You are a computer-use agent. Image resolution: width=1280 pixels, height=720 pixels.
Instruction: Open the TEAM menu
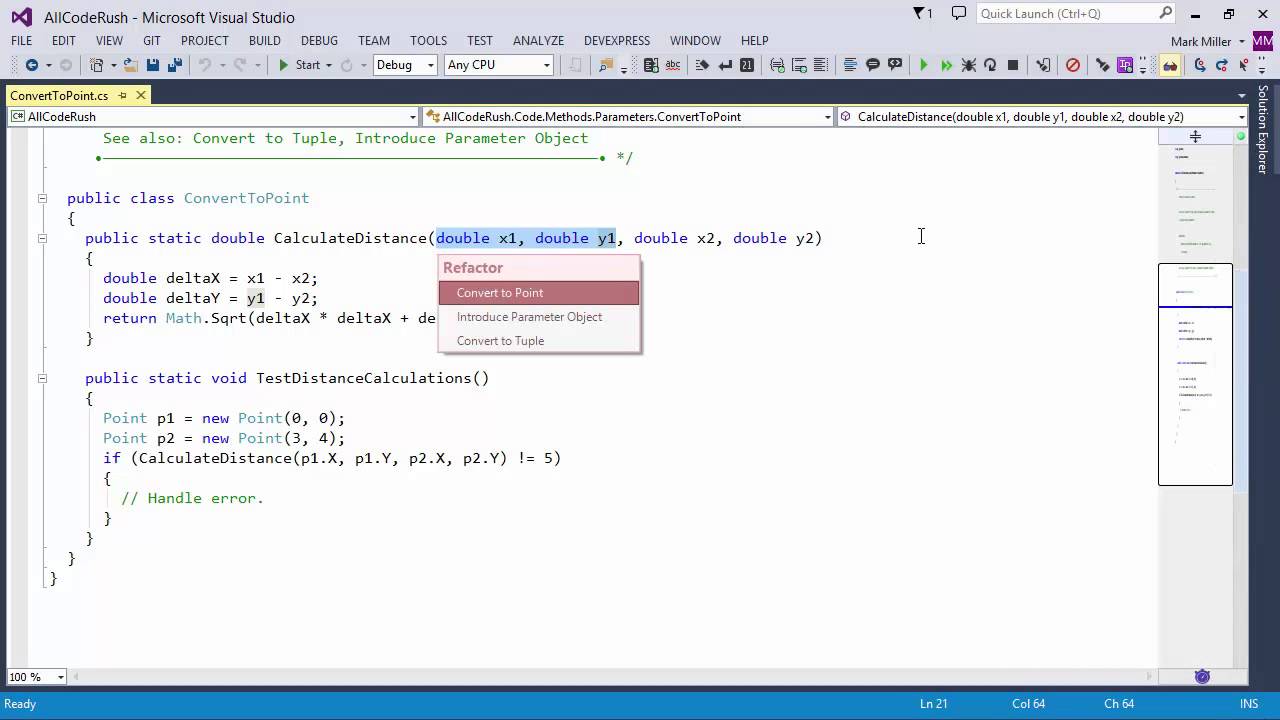tap(374, 41)
